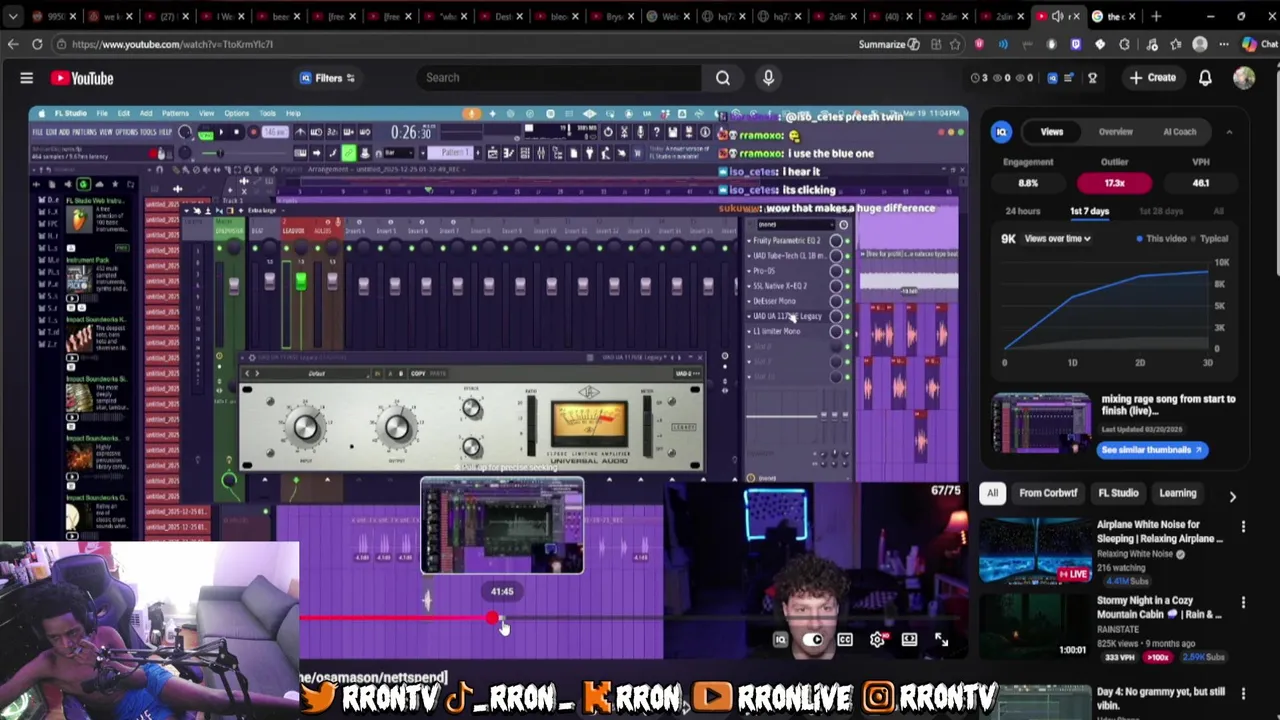Show more filter chips with the arrow

click(x=1232, y=496)
